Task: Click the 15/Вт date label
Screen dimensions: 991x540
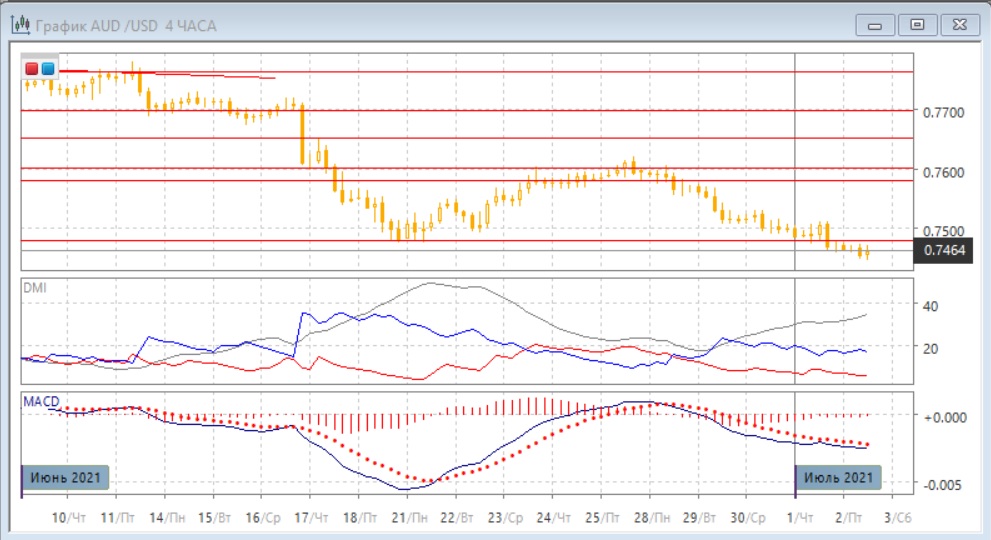Action: click(x=214, y=518)
